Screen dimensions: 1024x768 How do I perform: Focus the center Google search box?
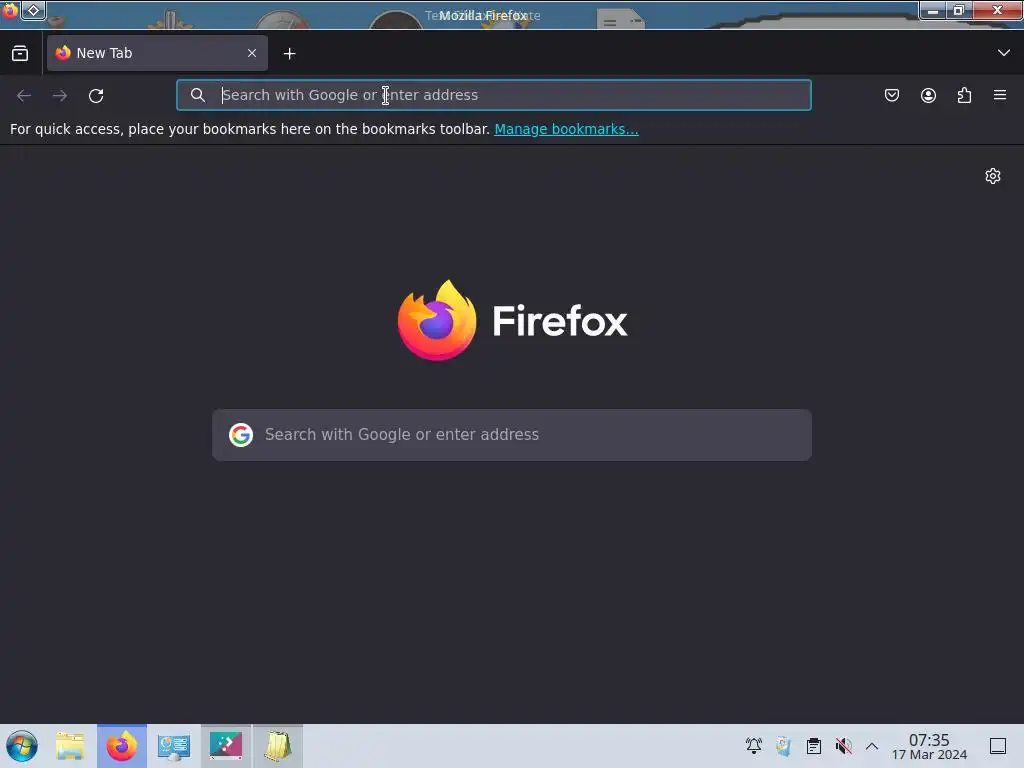click(512, 435)
